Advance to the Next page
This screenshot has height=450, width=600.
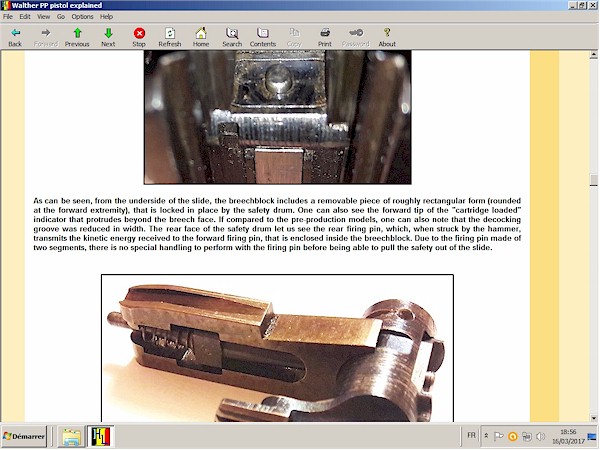click(x=108, y=37)
